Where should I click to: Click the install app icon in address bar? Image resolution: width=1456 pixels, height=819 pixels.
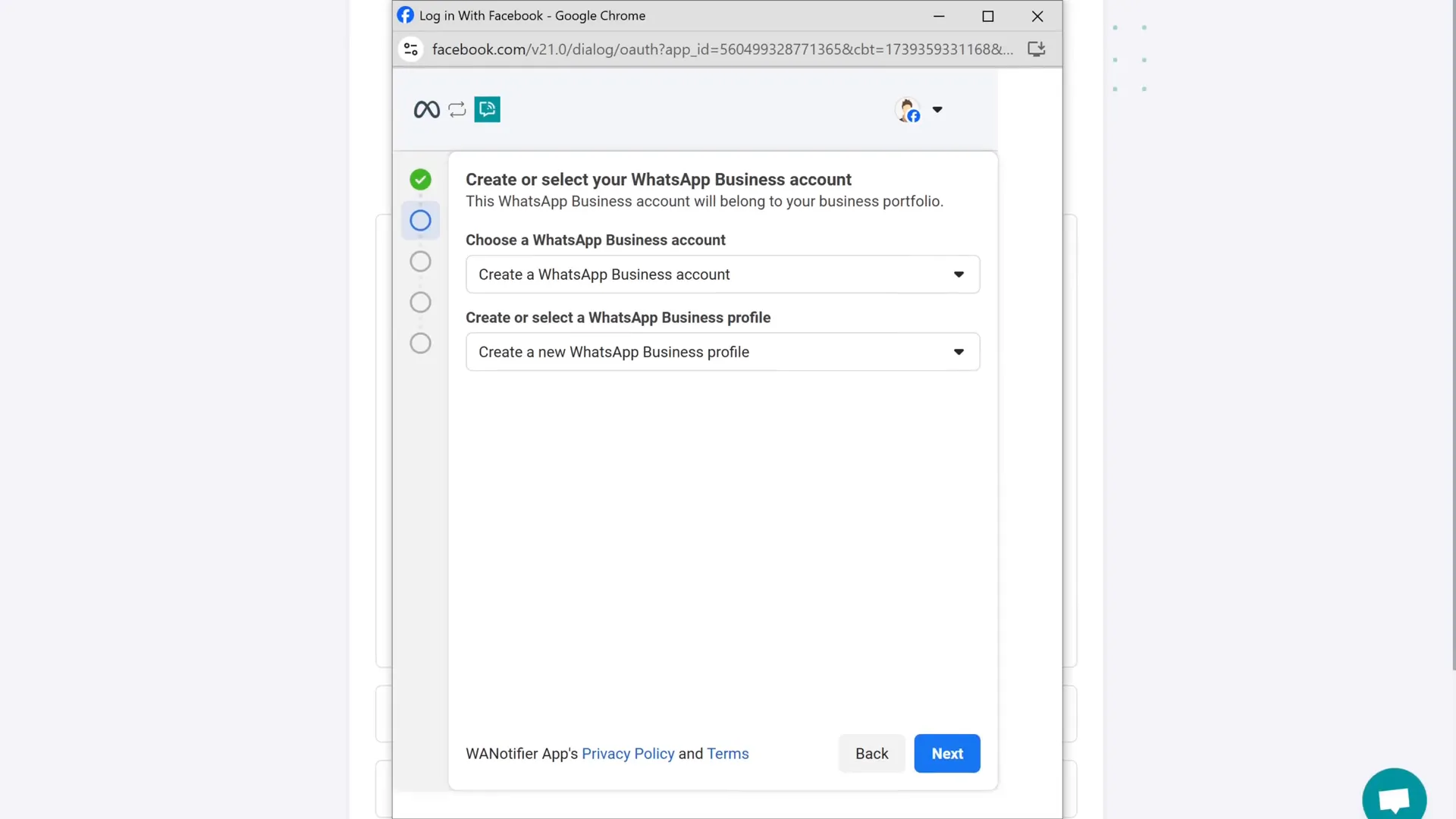click(x=1037, y=49)
